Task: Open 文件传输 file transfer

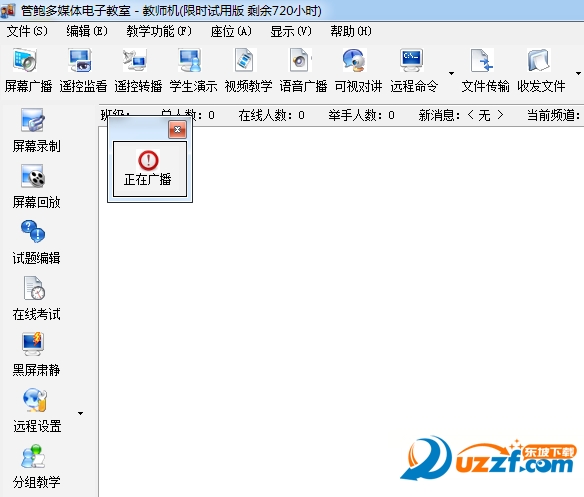Action: 485,71
